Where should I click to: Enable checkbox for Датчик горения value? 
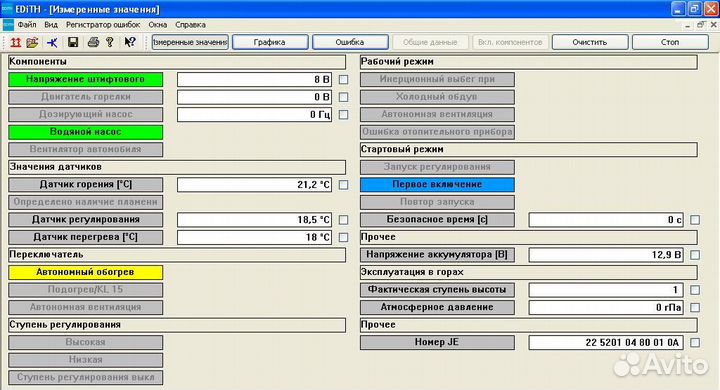coord(343,185)
